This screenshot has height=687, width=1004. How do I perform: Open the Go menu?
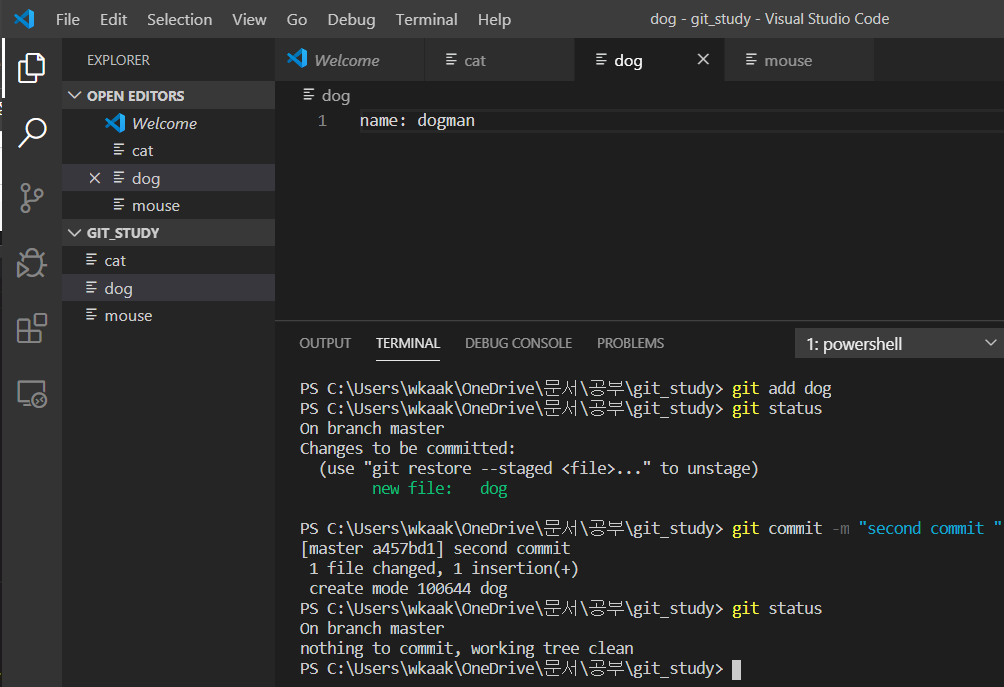coord(296,19)
